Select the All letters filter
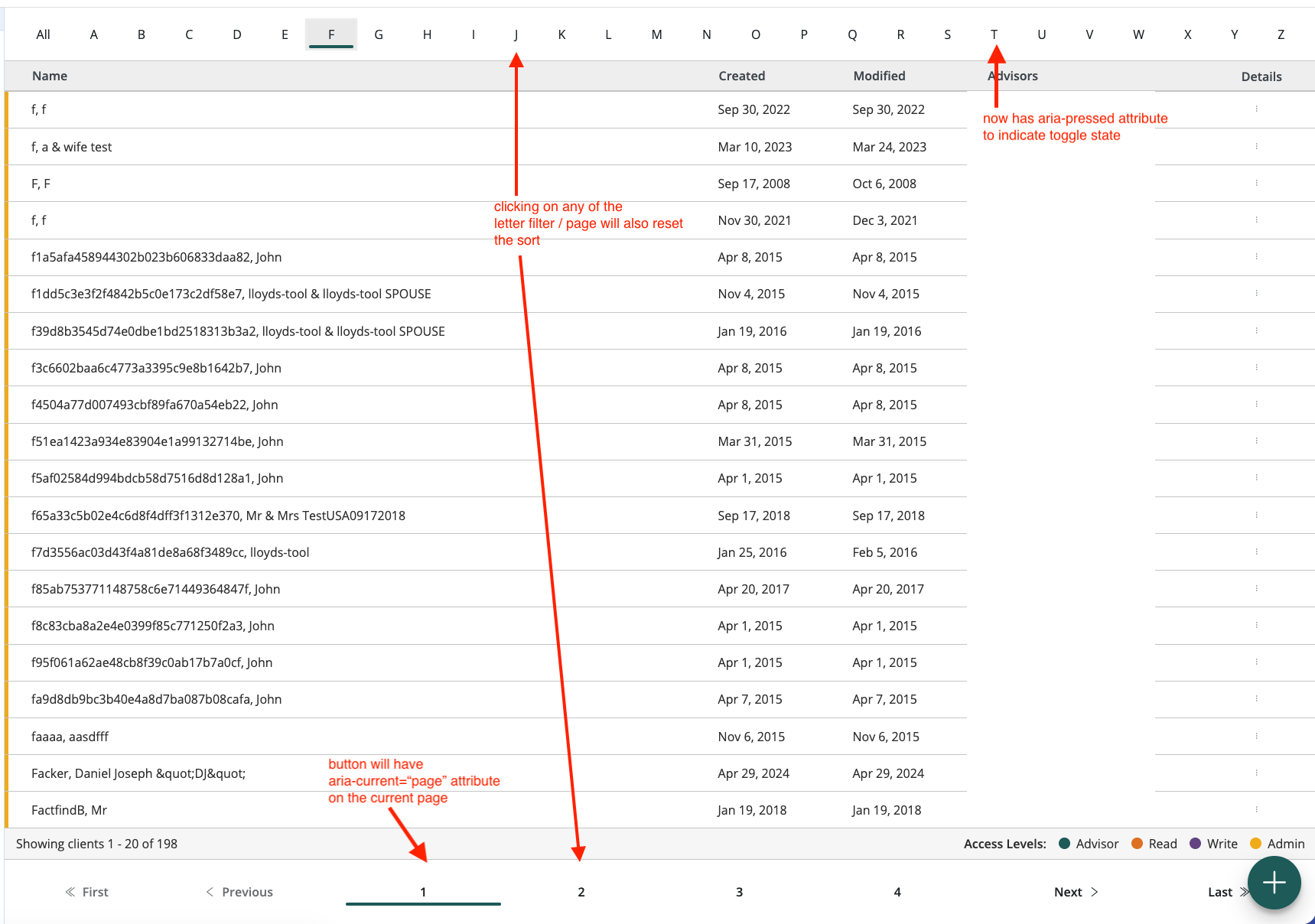This screenshot has height=924, width=1315. click(x=43, y=34)
